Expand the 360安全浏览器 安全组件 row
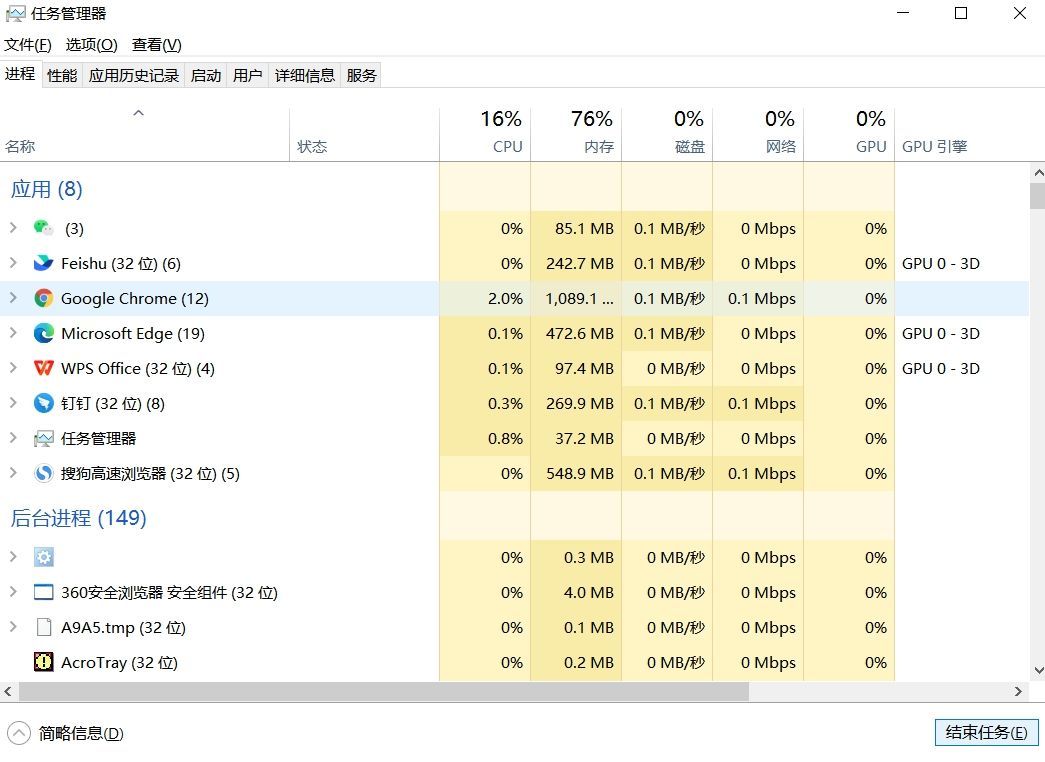The width and height of the screenshot is (1045, 762). click(x=13, y=592)
